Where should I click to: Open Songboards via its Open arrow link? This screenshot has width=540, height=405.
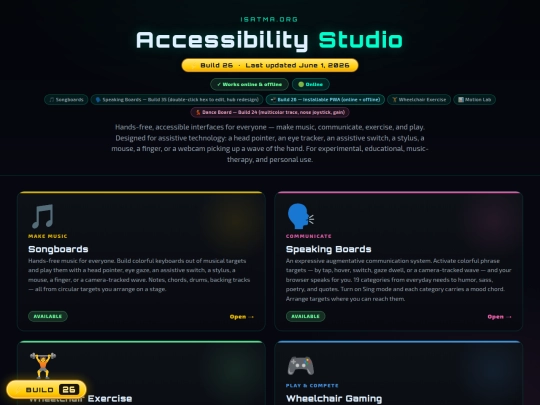click(242, 317)
